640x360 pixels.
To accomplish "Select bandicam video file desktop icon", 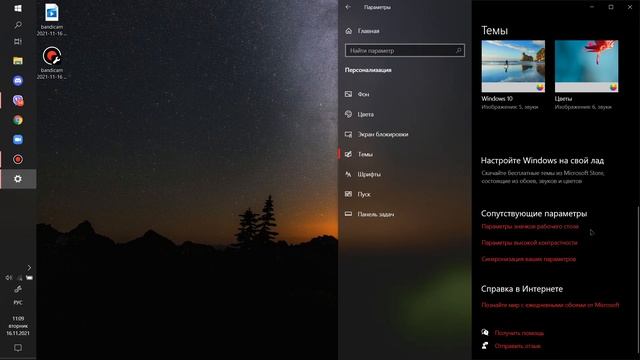I will coord(51,20).
